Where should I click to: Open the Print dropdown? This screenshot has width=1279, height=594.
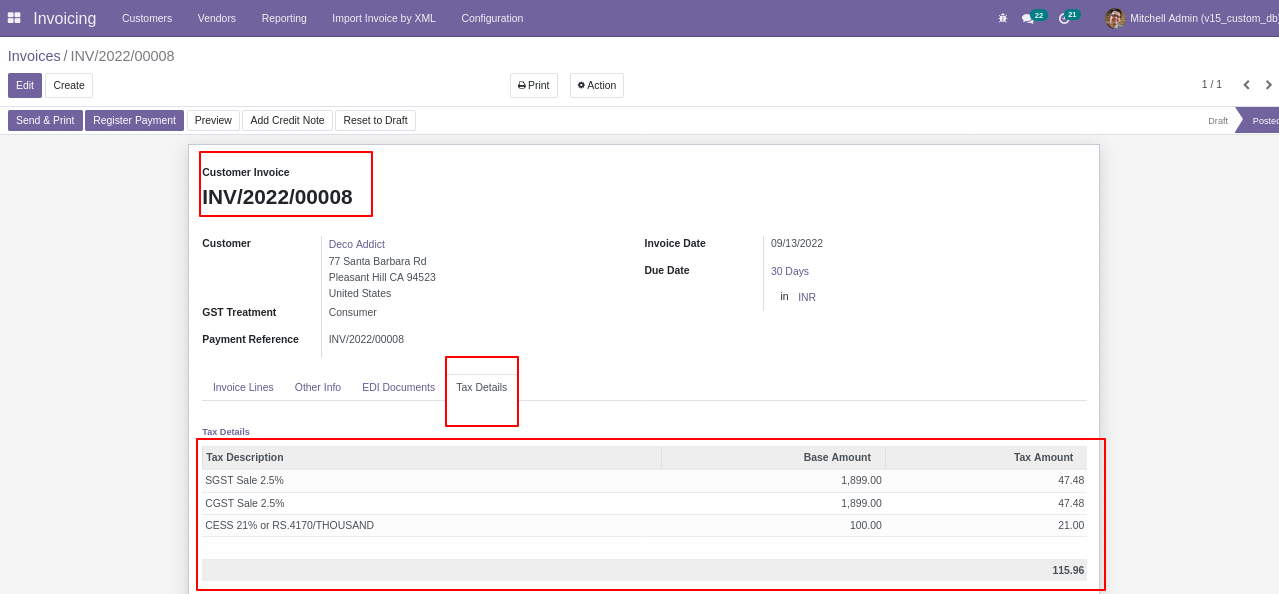[534, 85]
